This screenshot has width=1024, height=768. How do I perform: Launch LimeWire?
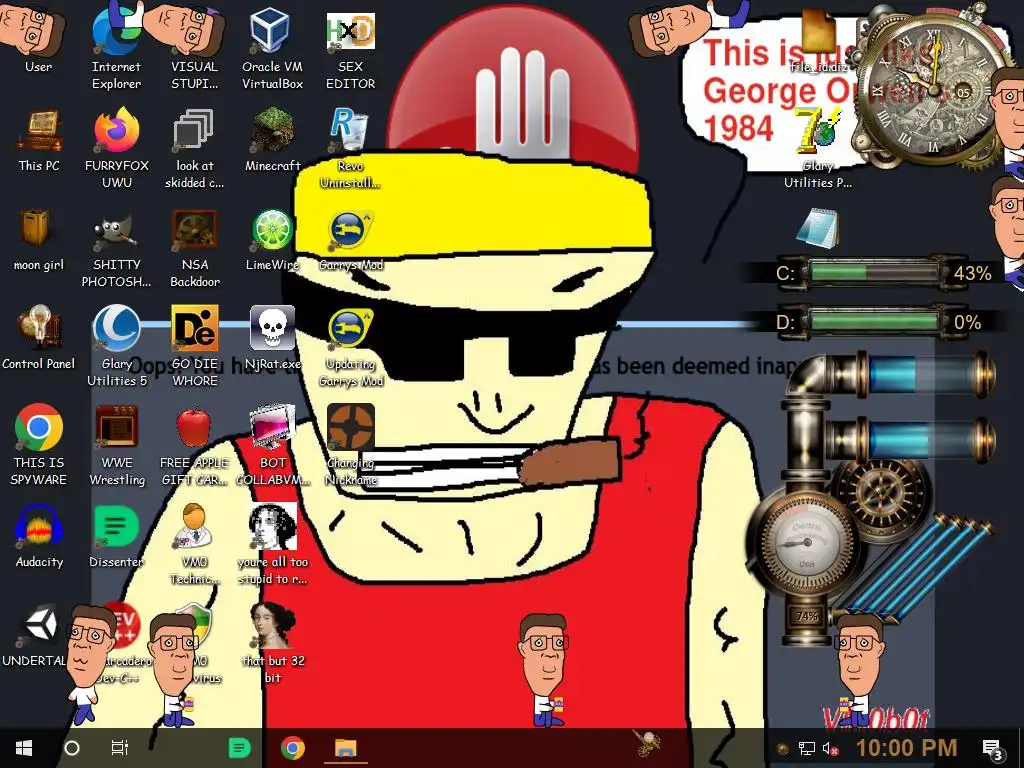[x=272, y=240]
